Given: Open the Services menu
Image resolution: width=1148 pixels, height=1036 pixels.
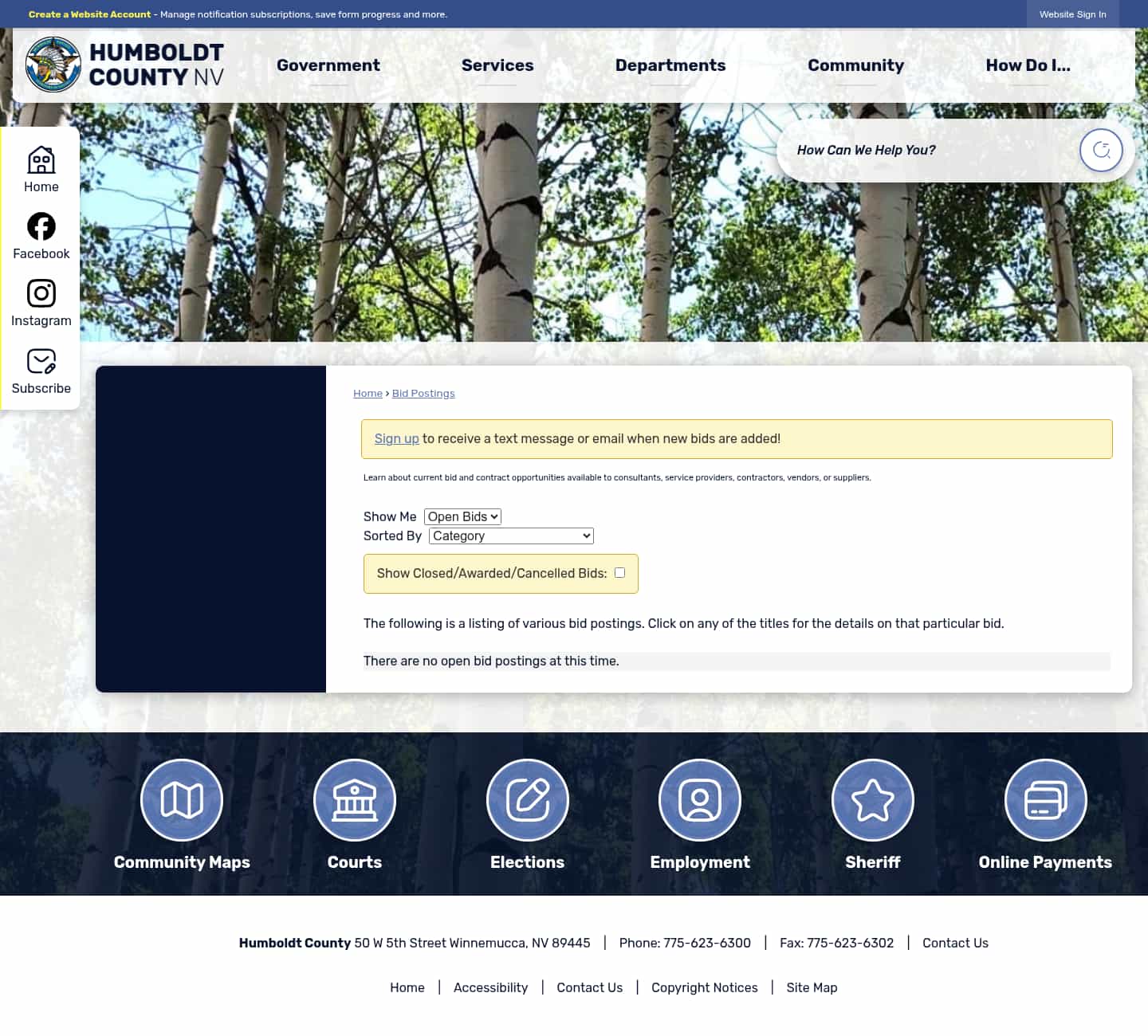Looking at the screenshot, I should point(497,65).
